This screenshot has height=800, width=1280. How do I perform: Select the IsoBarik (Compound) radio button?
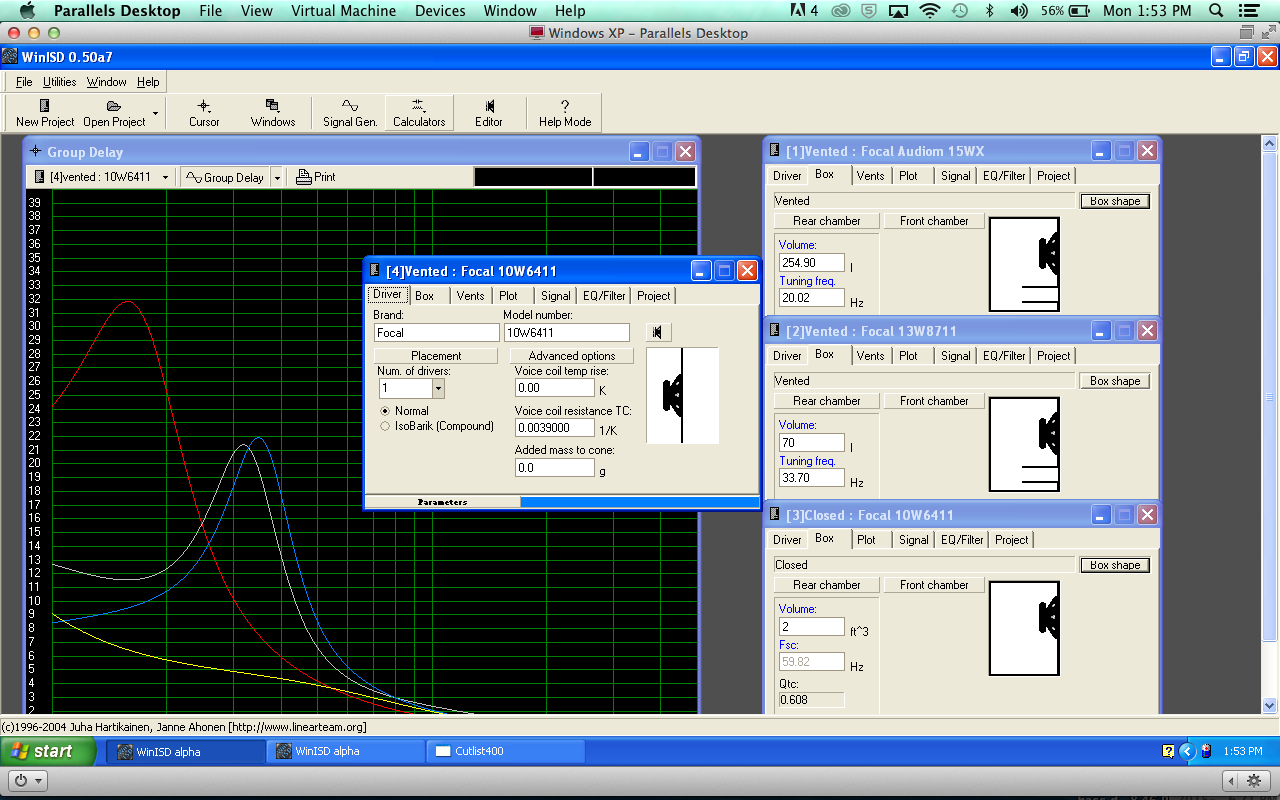point(385,426)
